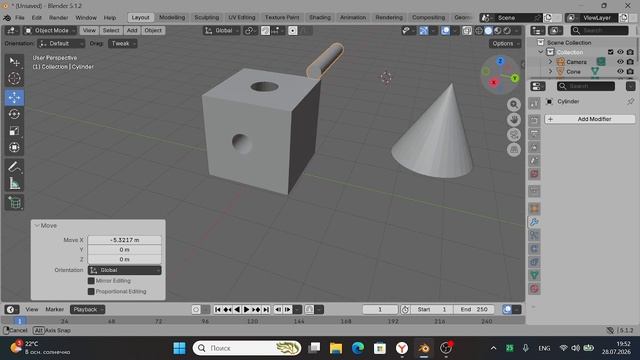Select the Select Box tool
Viewport: 640px width, 360px height.
pos(14,62)
